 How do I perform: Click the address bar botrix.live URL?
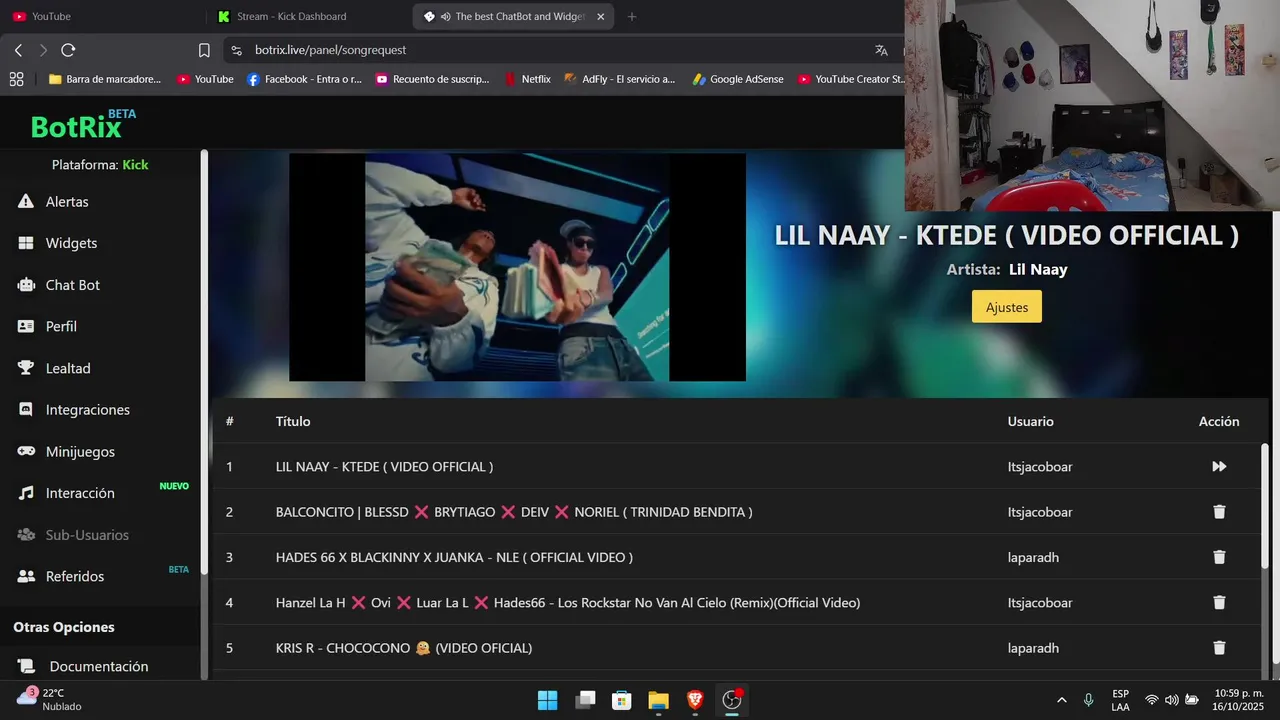tap(330, 50)
